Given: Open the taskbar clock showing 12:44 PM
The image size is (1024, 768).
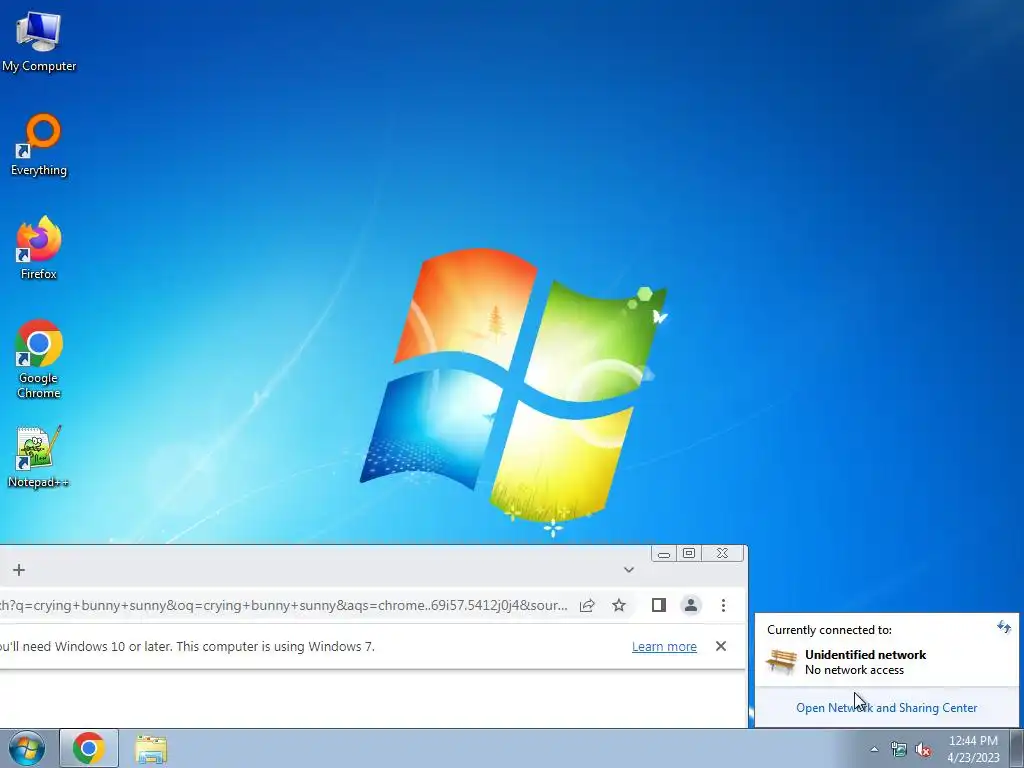Looking at the screenshot, I should [973, 749].
